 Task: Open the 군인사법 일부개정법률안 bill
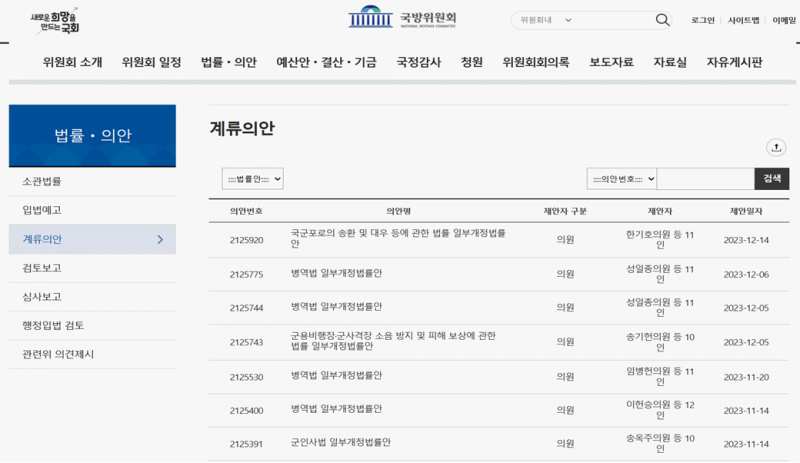pyautogui.click(x=341, y=442)
